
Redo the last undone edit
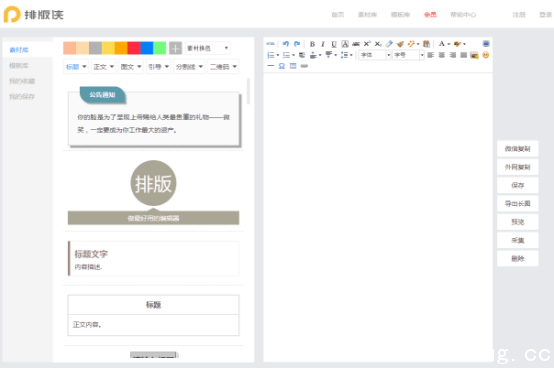(x=297, y=44)
